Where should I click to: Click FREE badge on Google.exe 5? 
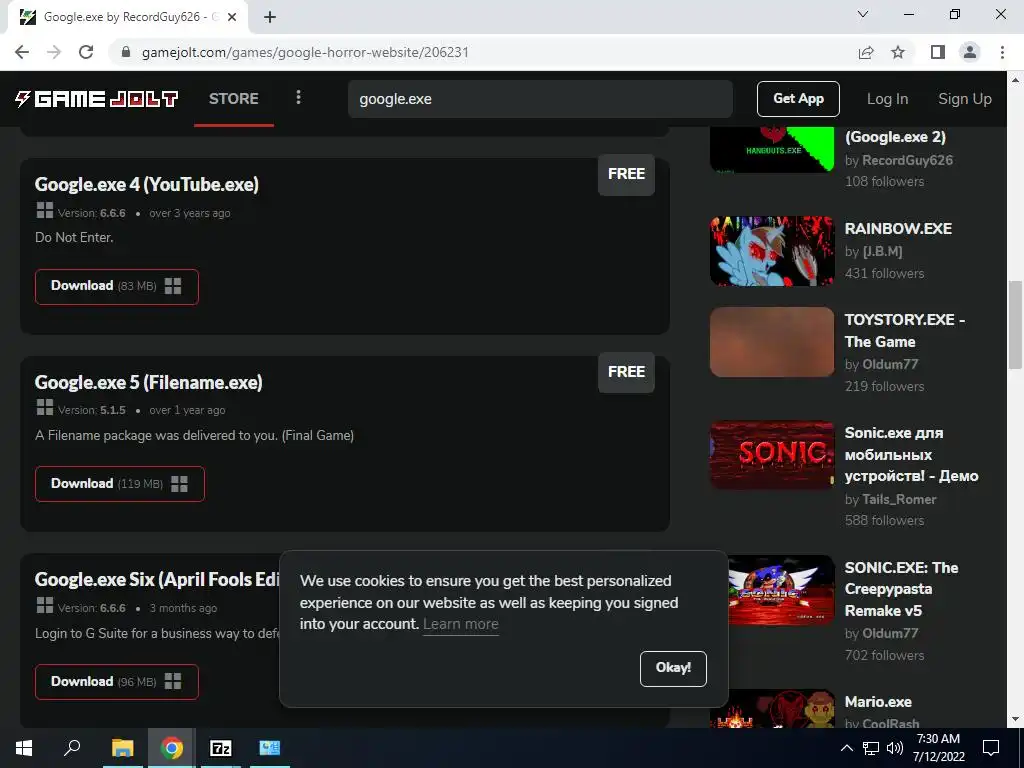(626, 372)
